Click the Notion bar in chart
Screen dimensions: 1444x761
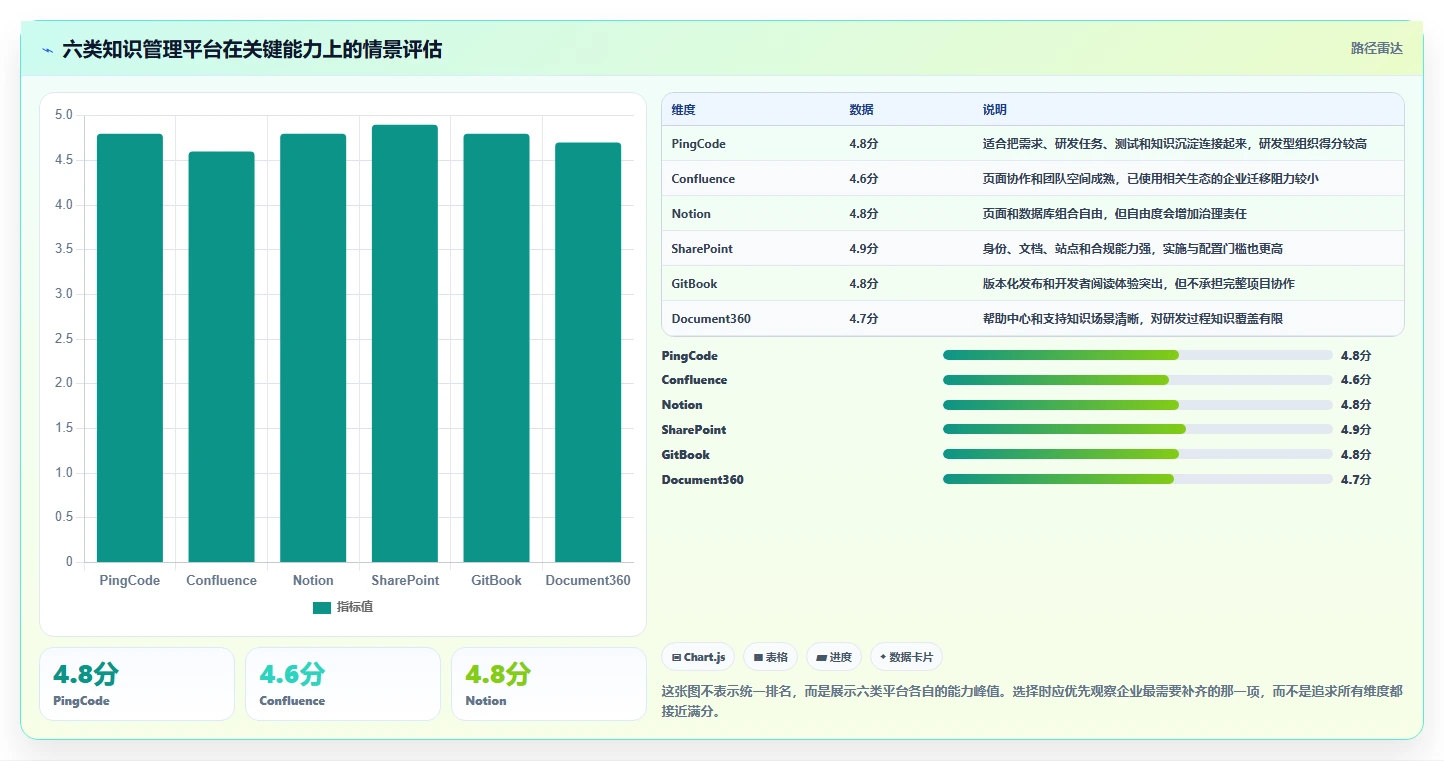(x=313, y=348)
